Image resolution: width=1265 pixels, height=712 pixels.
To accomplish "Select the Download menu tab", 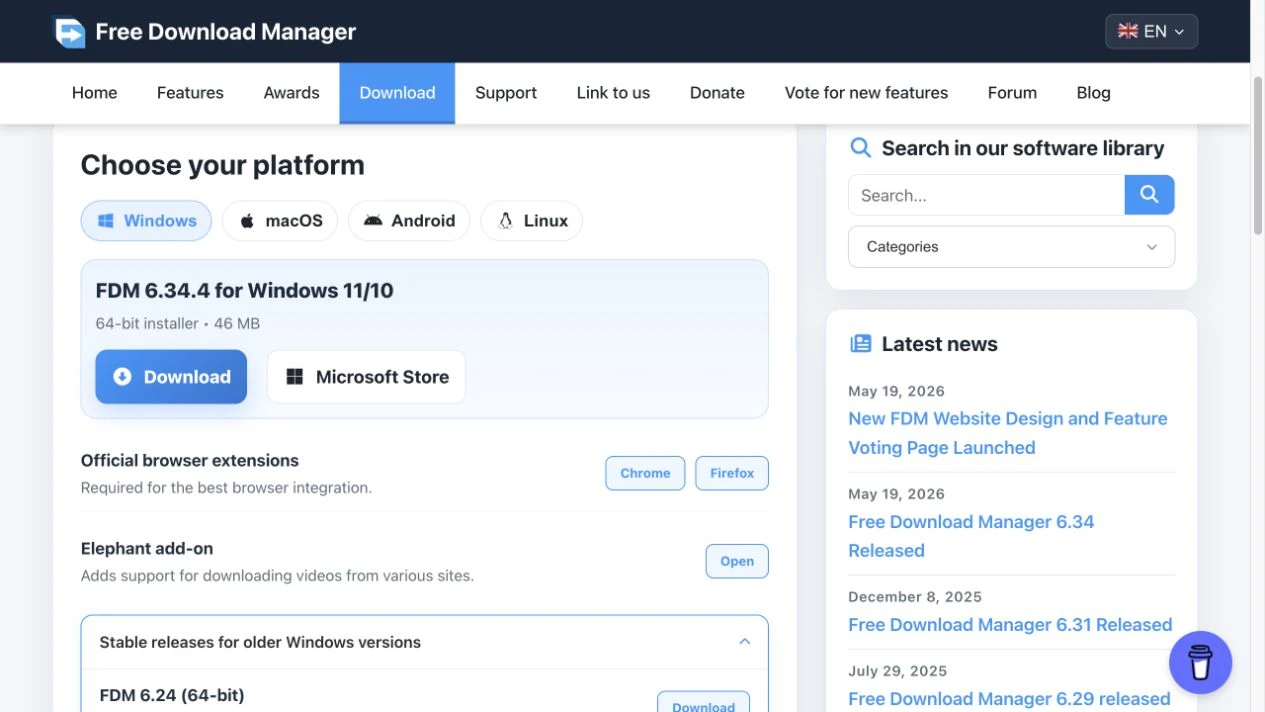I will (397, 93).
